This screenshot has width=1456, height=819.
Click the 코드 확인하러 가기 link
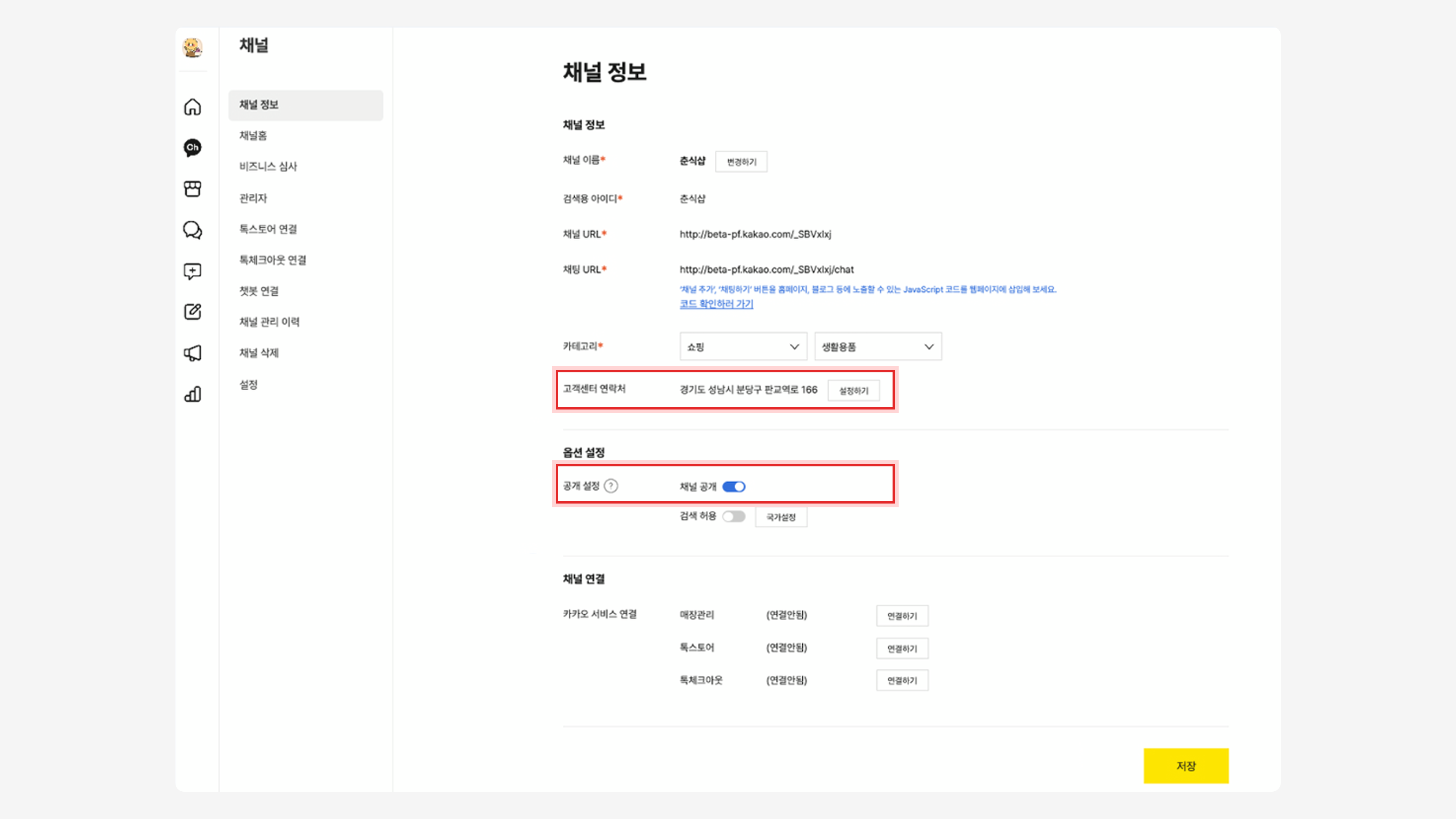pos(716,304)
